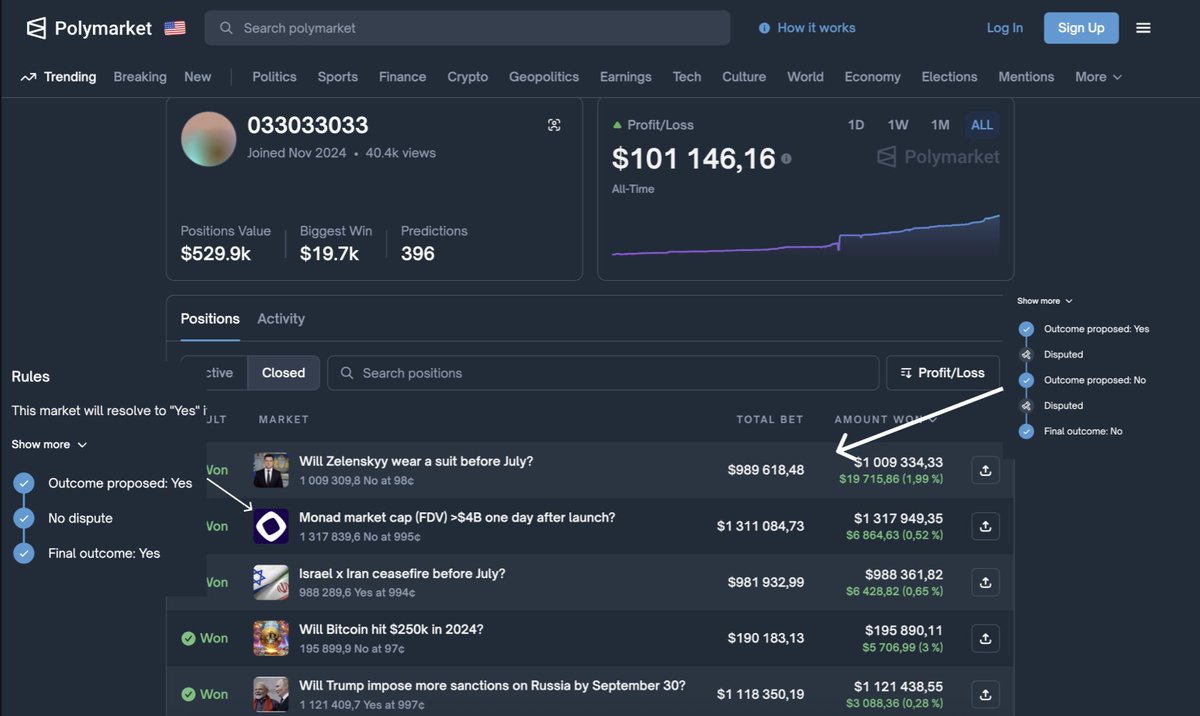Click the Sign Up button
1200x716 pixels.
point(1081,28)
